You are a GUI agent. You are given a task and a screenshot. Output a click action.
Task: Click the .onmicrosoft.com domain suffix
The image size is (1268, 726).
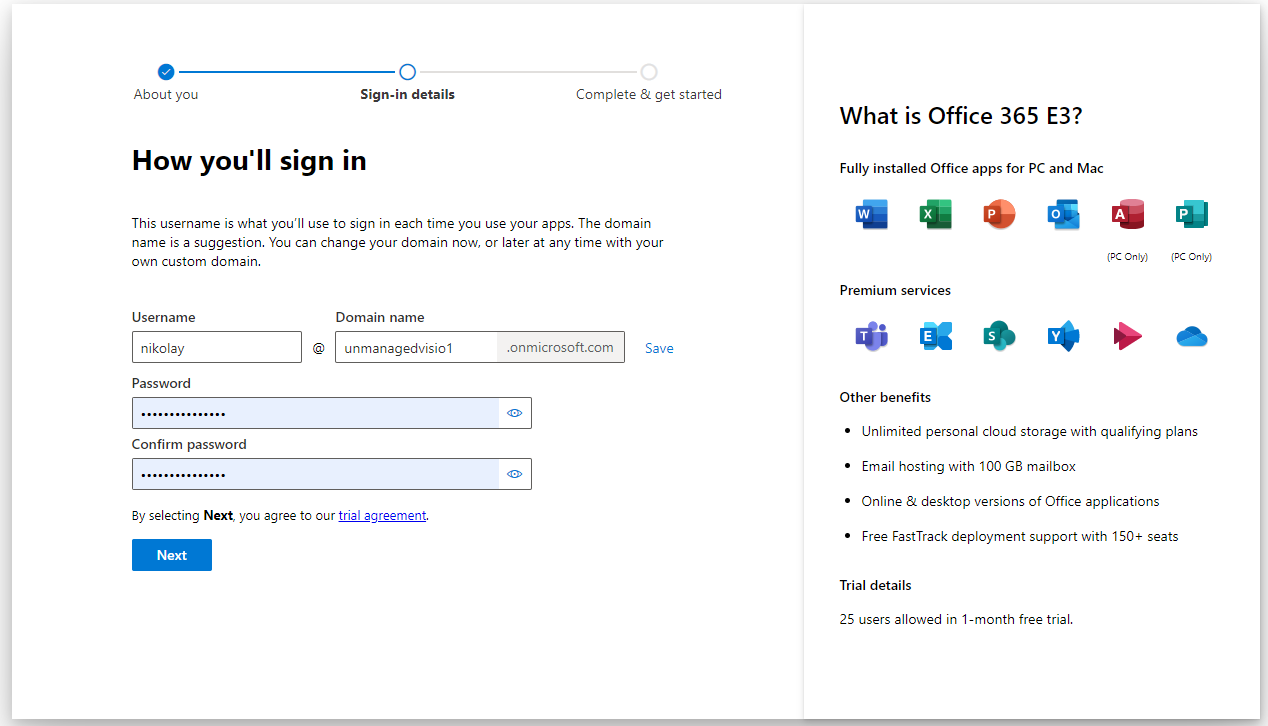(x=560, y=347)
